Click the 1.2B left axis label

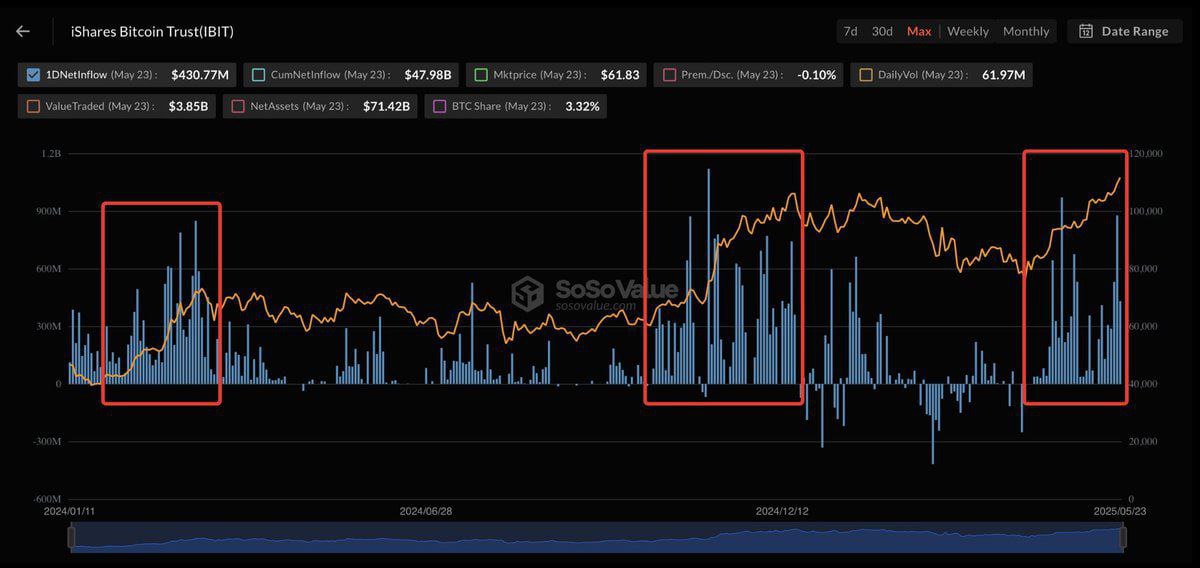point(52,155)
